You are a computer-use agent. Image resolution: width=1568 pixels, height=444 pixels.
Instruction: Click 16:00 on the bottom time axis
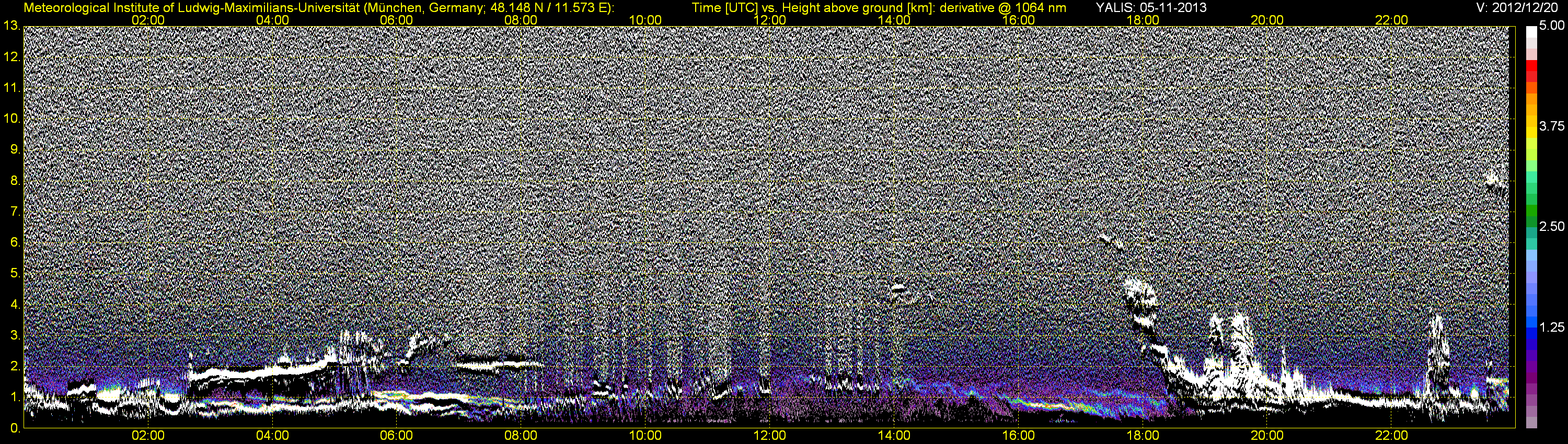[1018, 436]
